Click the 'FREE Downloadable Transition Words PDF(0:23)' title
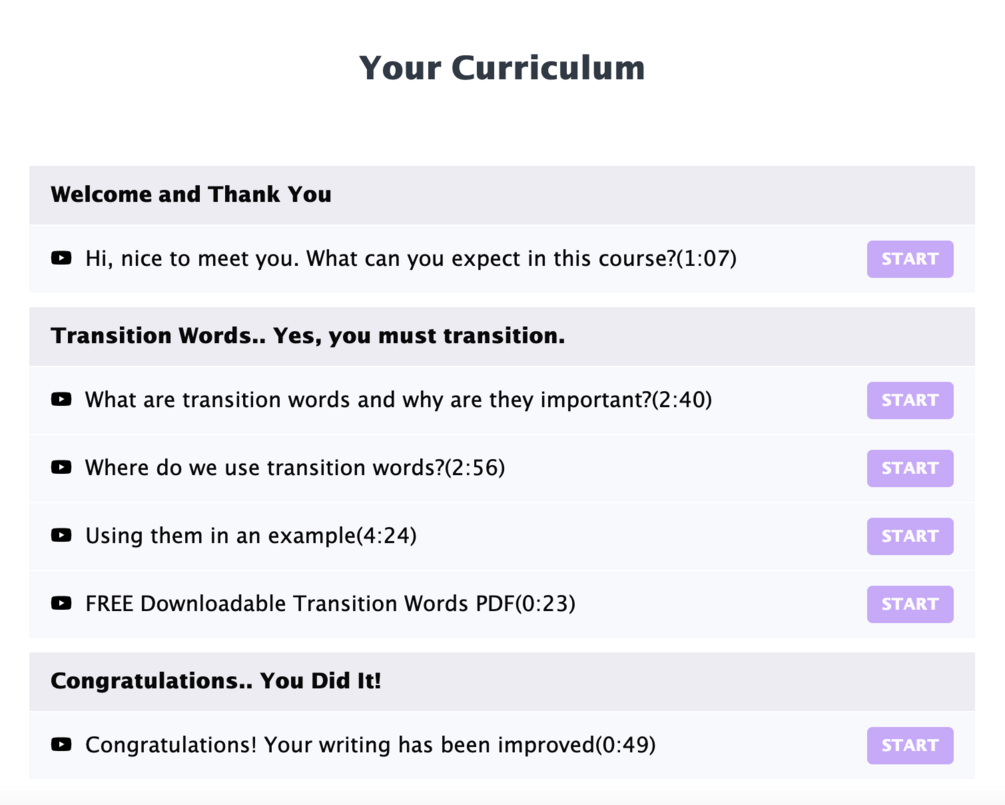Image resolution: width=1005 pixels, height=805 pixels. pyautogui.click(x=330, y=604)
